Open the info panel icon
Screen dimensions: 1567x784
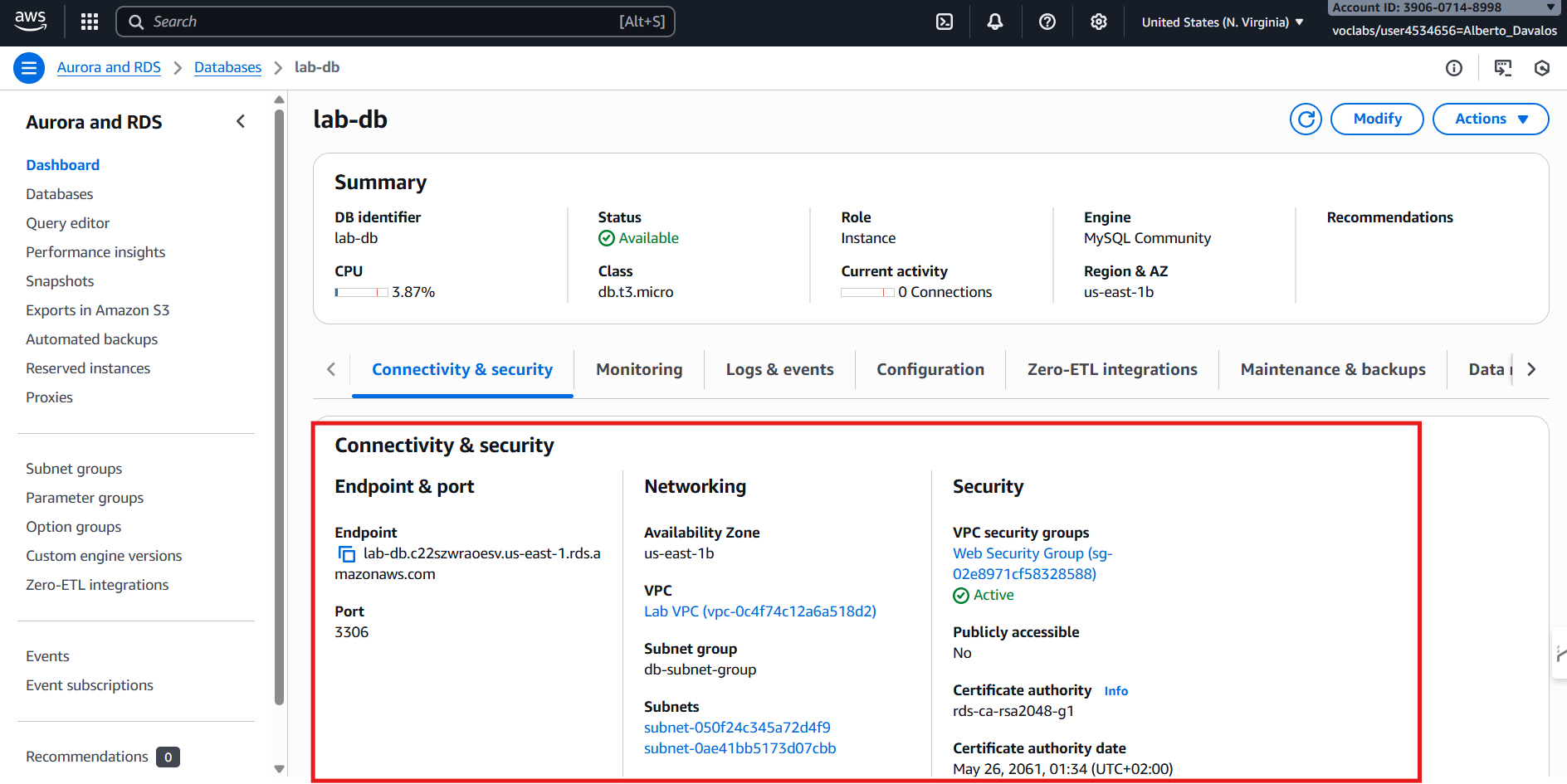[x=1454, y=68]
